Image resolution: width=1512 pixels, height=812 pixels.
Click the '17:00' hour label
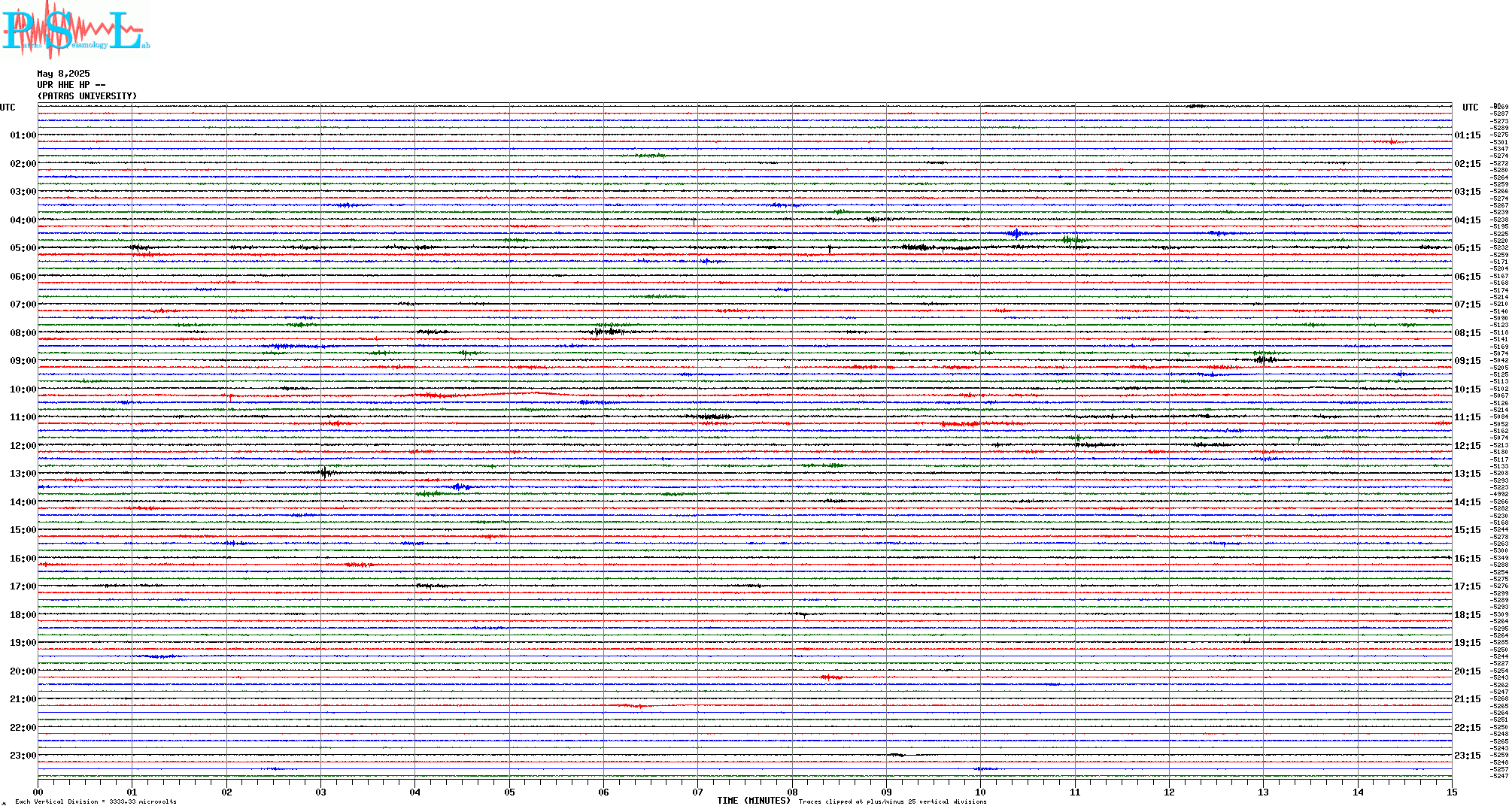tap(23, 586)
